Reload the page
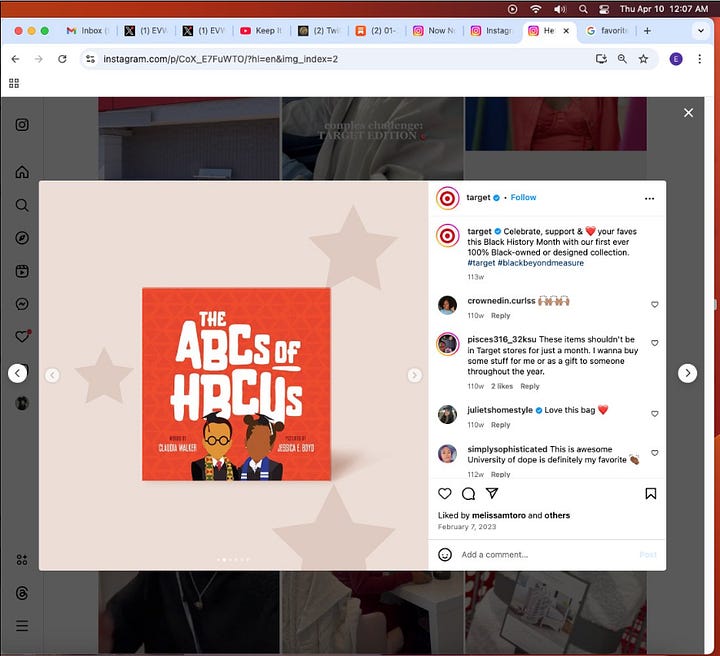This screenshot has height=656, width=720. [x=62, y=59]
